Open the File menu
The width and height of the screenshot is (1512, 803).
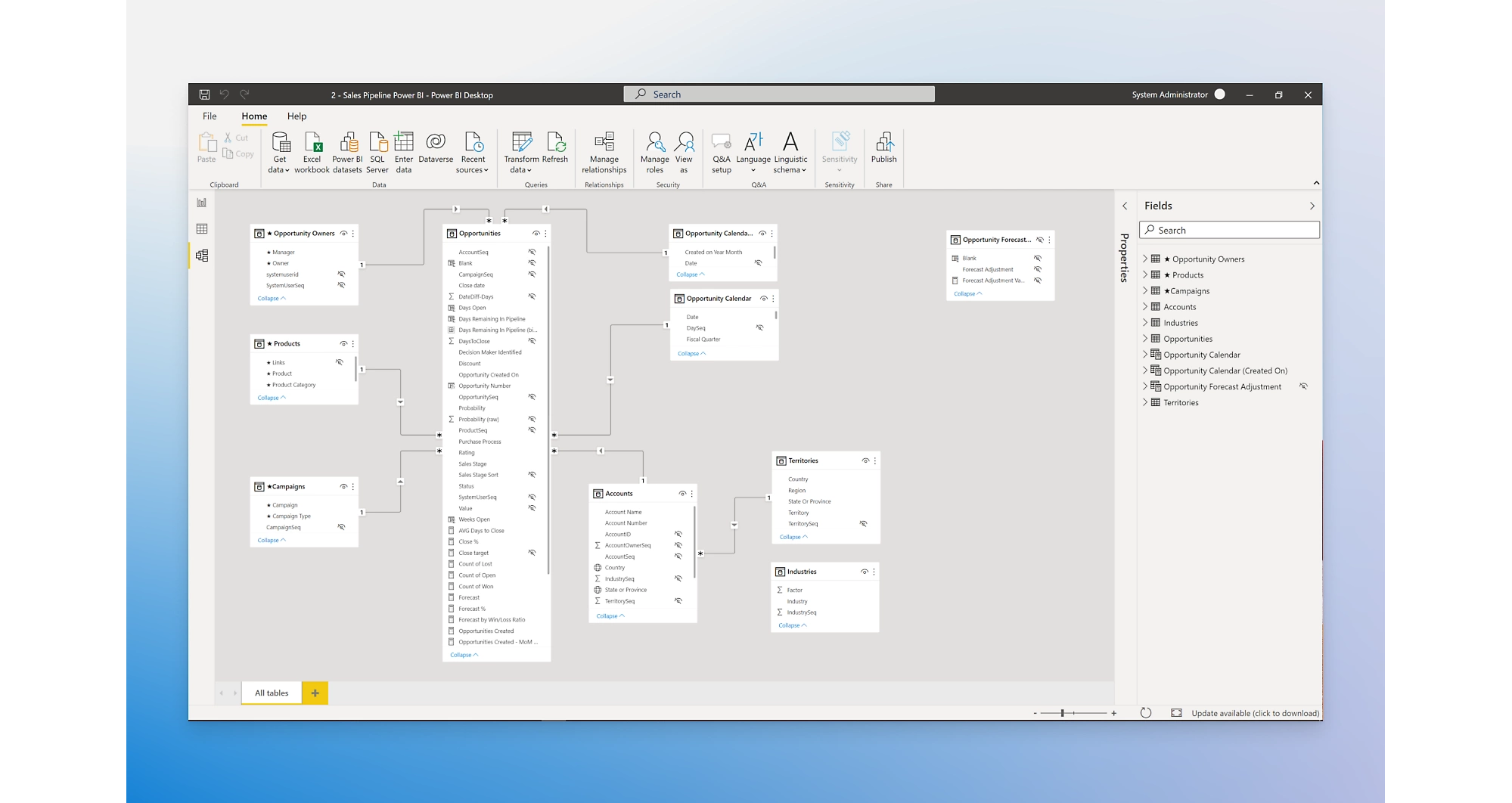[210, 116]
